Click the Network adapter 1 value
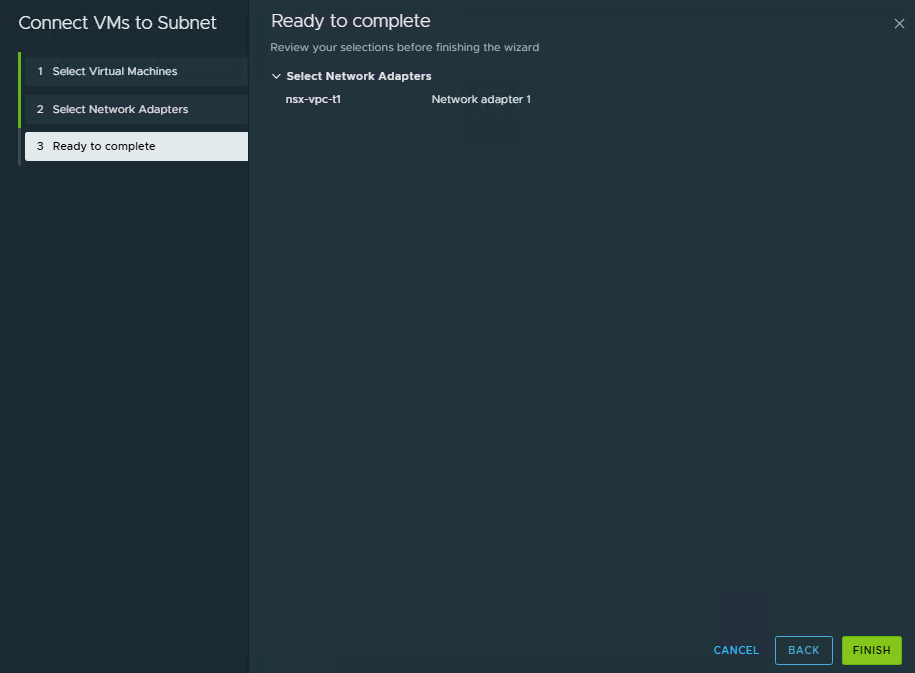 [x=481, y=99]
